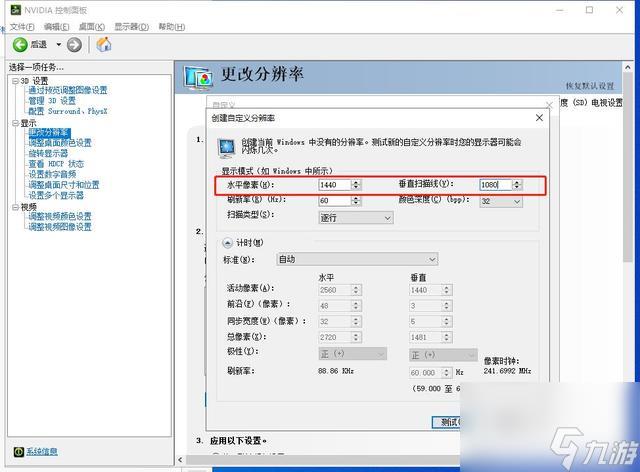The height and width of the screenshot is (472, 640).
Task: Open horizontal 极性 dropdown
Action: 352,354
